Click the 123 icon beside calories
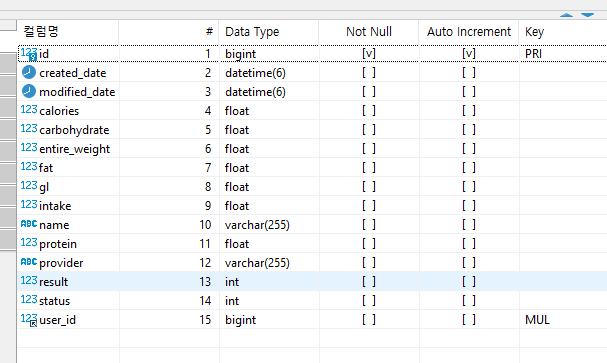Viewport: 607px width, 363px height. [29, 110]
